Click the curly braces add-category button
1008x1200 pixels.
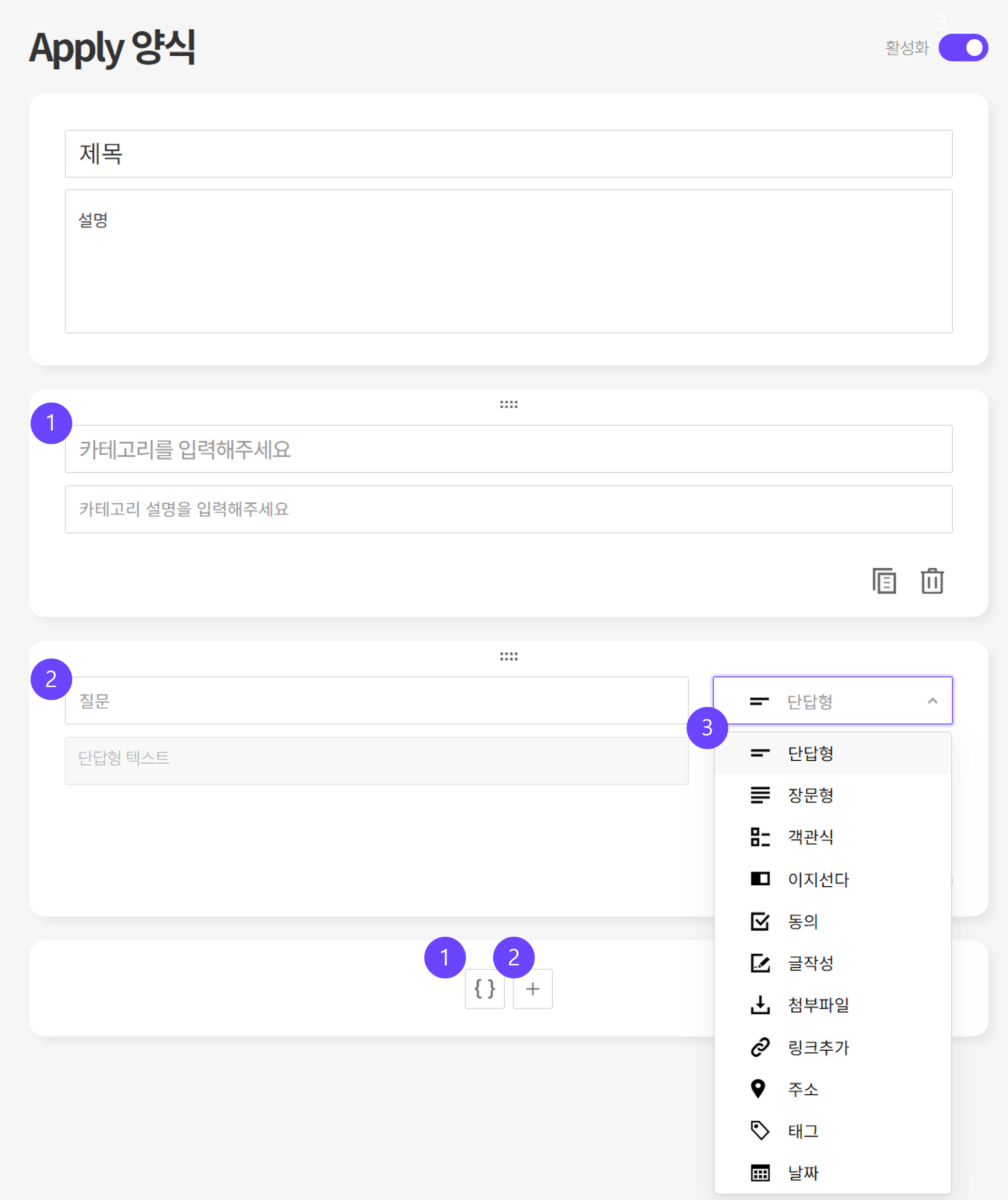click(x=484, y=989)
